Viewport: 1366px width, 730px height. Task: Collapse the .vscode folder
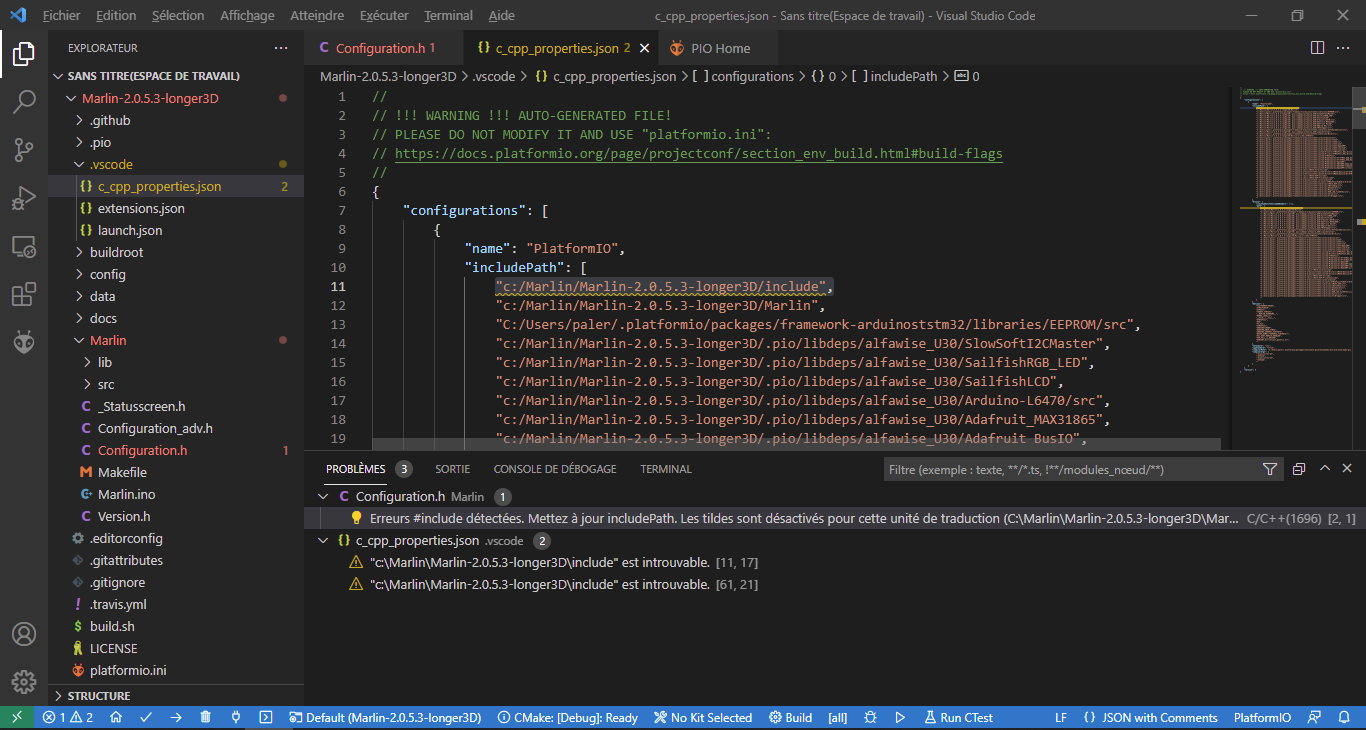80,165
